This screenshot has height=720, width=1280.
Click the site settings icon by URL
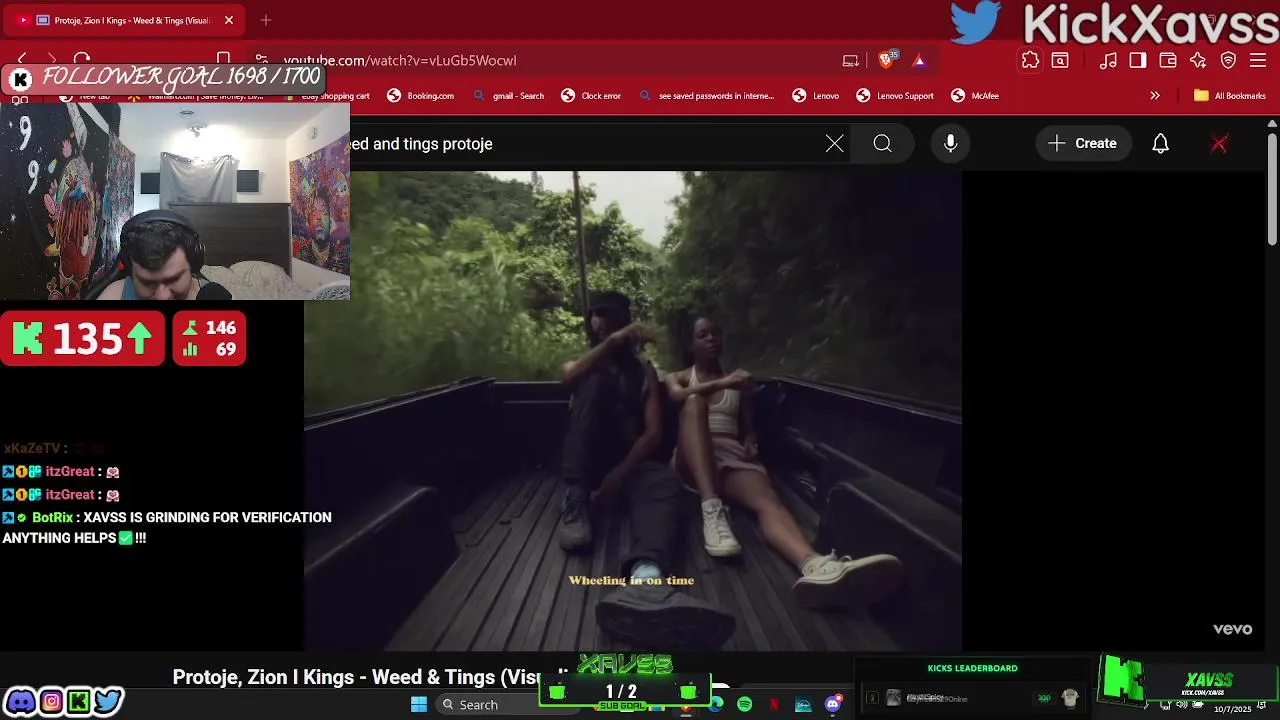pyautogui.click(x=261, y=60)
